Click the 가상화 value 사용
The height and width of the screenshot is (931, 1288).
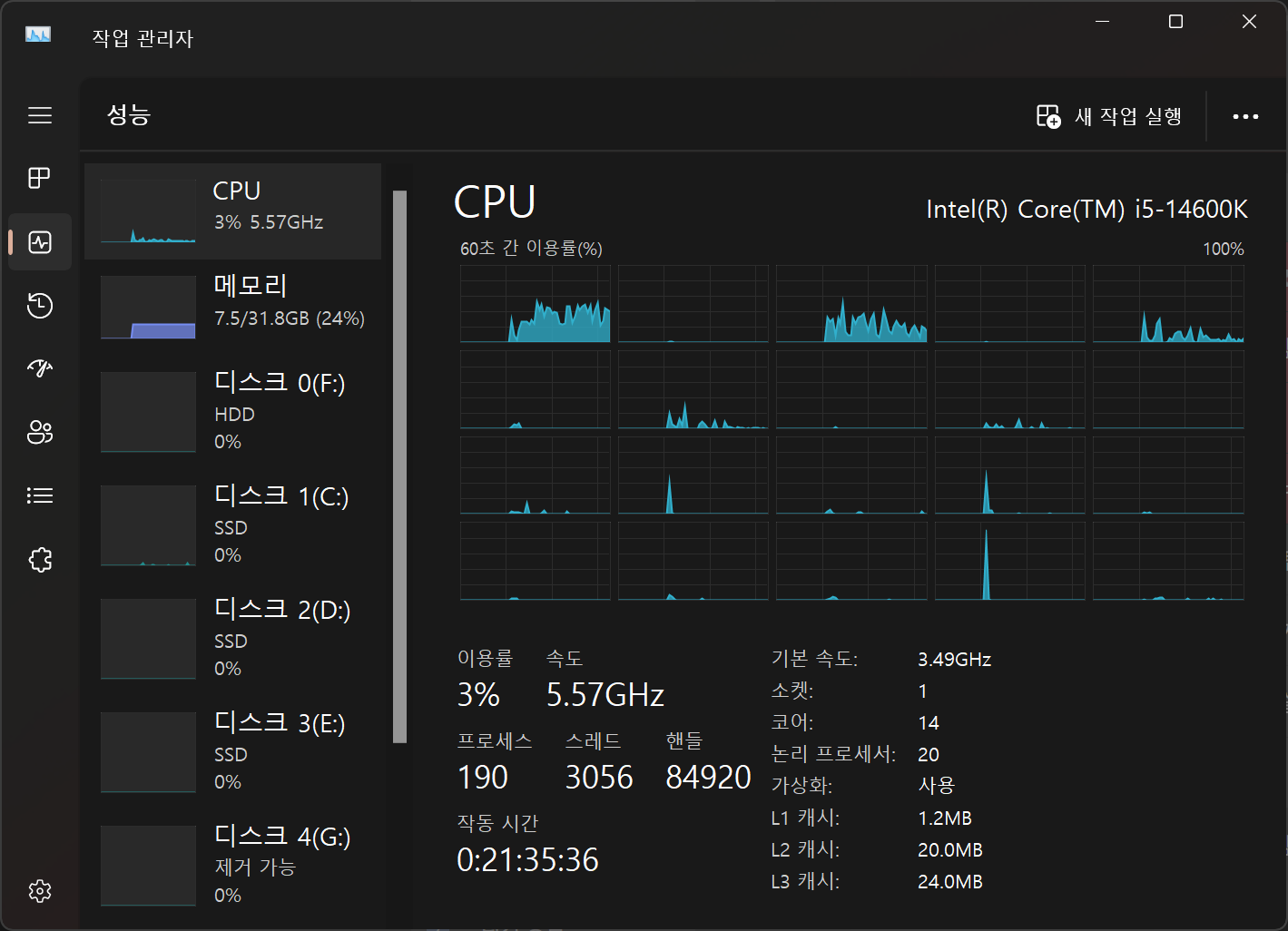click(937, 785)
